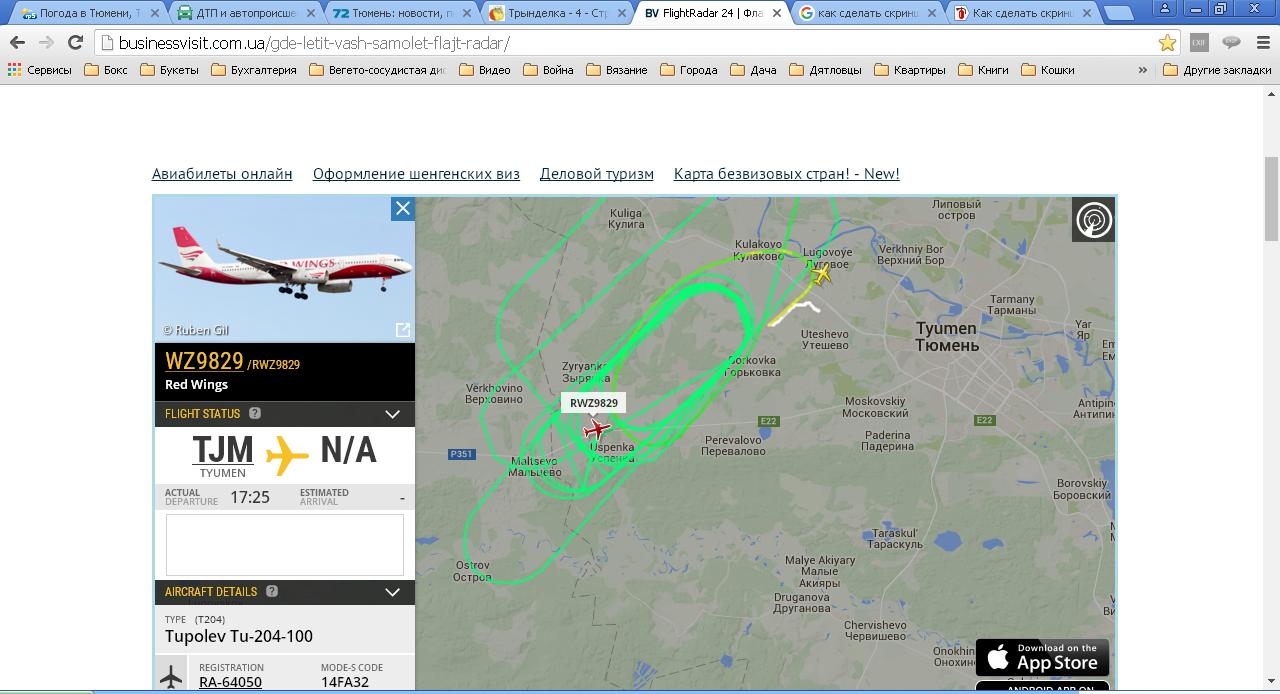Click the page vertical scrollbar thumb
This screenshot has width=1280, height=694.
click(x=1271, y=198)
